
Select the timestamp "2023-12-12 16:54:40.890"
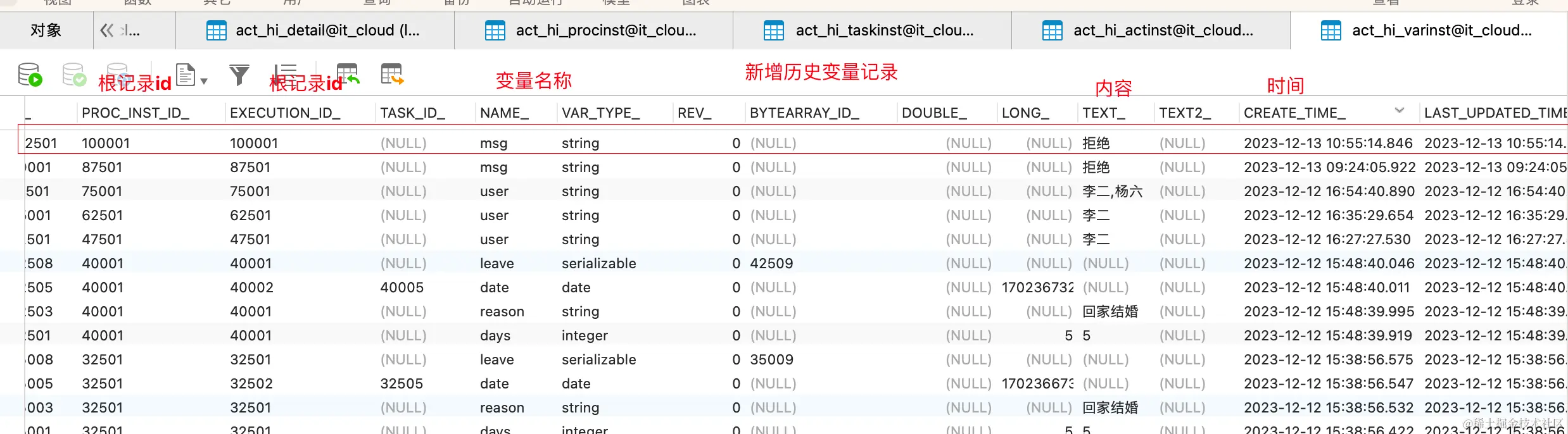coord(1329,192)
